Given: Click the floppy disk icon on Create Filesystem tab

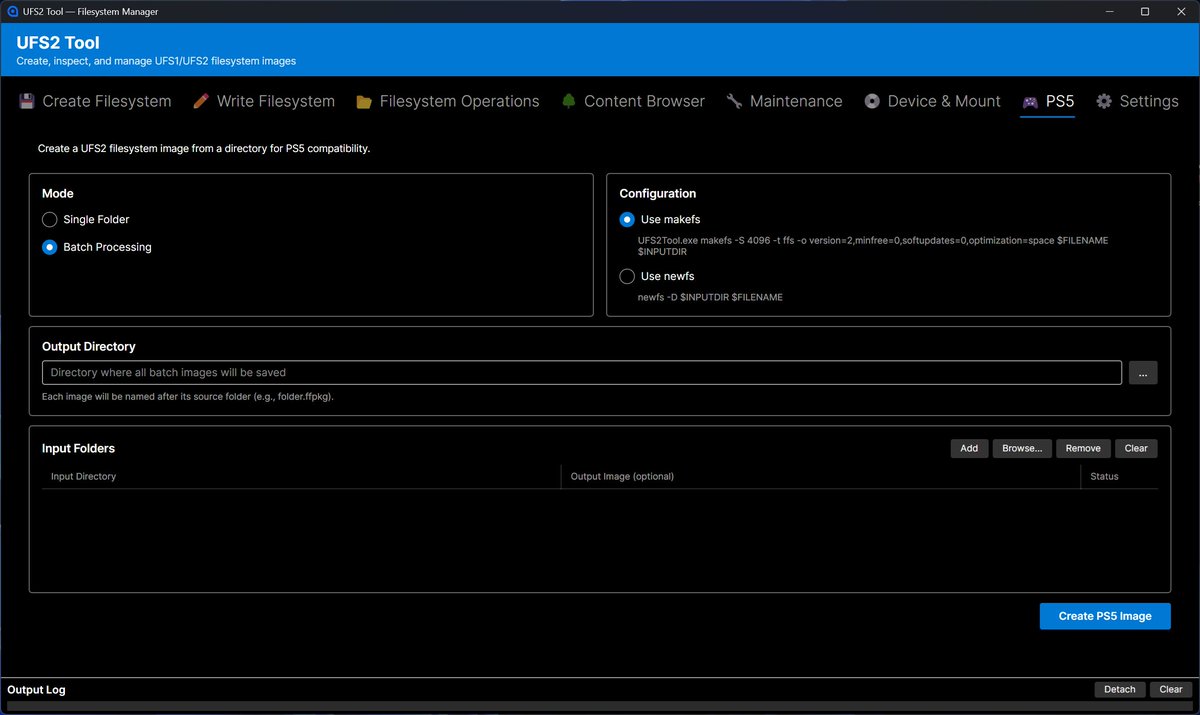Looking at the screenshot, I should click(x=27, y=101).
